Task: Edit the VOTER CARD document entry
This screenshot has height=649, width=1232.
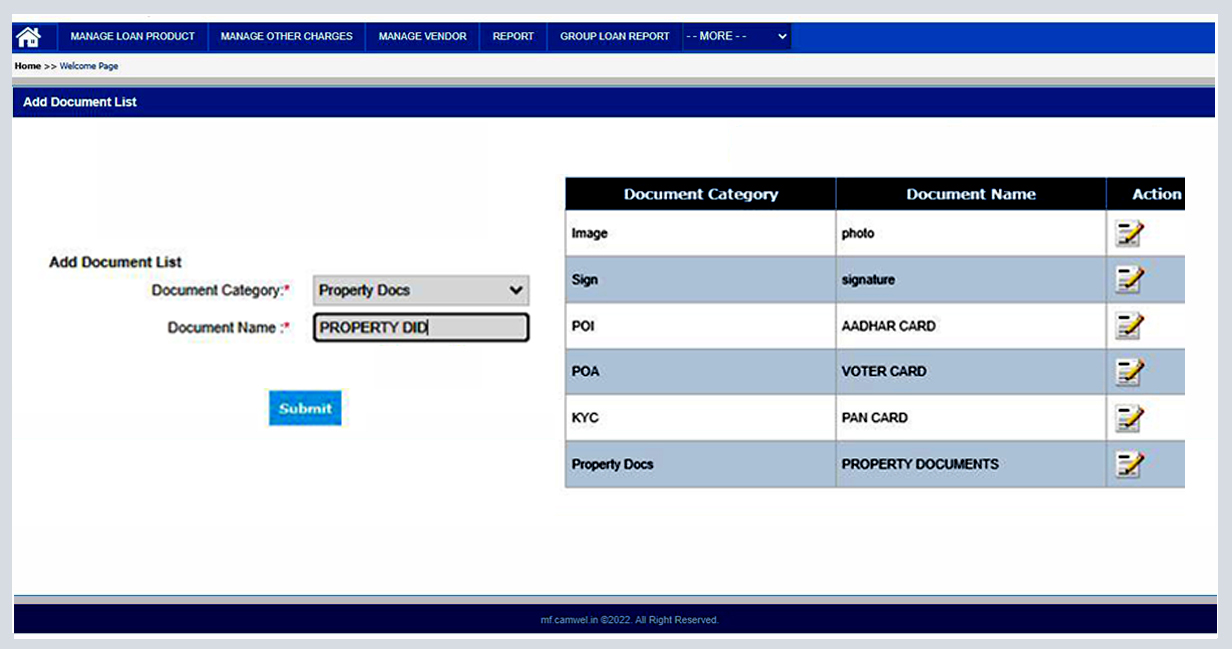Action: click(x=1128, y=371)
